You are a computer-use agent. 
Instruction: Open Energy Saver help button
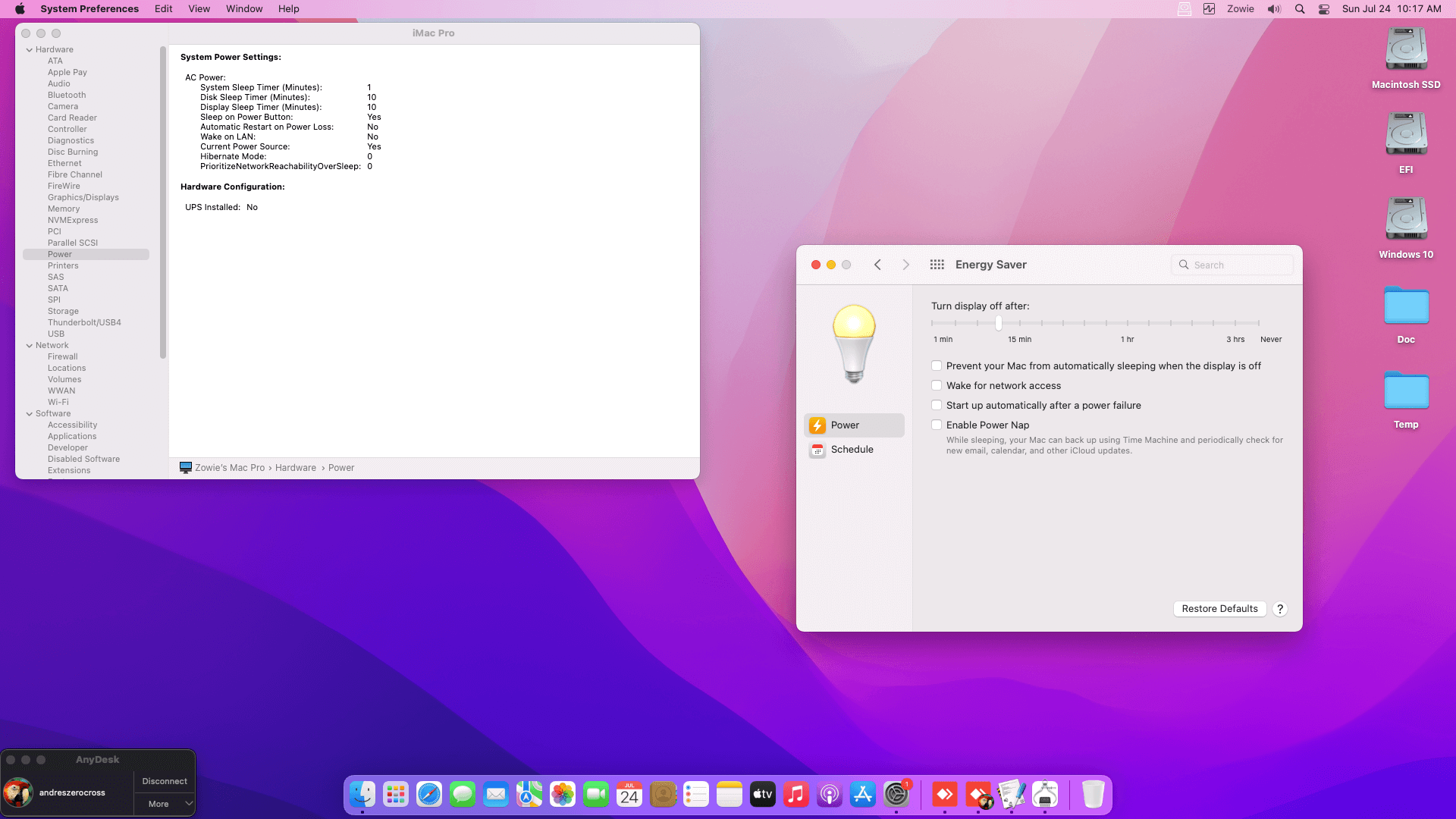1280,609
